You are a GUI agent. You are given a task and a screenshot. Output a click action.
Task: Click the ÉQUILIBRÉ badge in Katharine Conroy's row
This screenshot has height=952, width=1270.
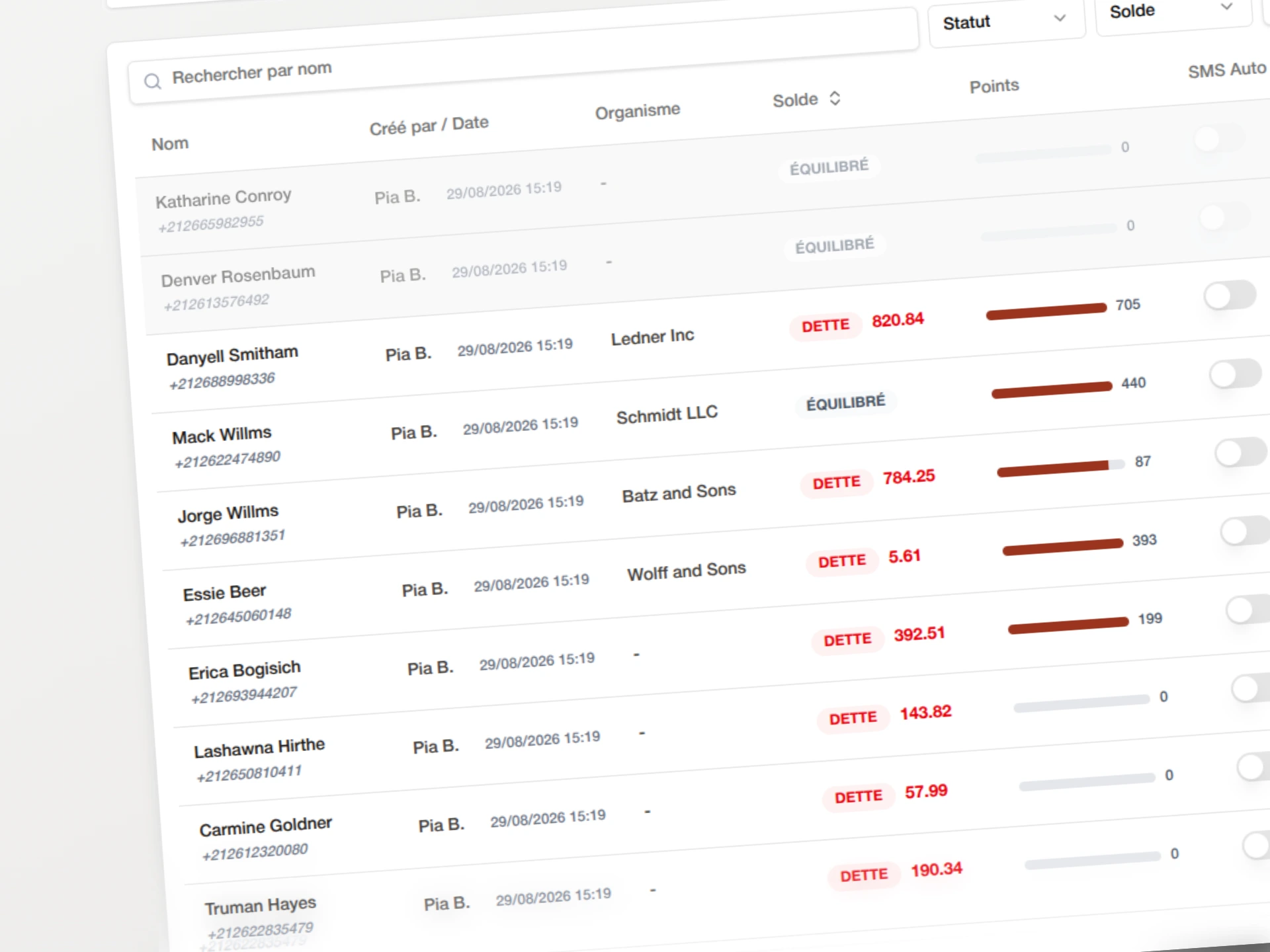click(x=829, y=167)
